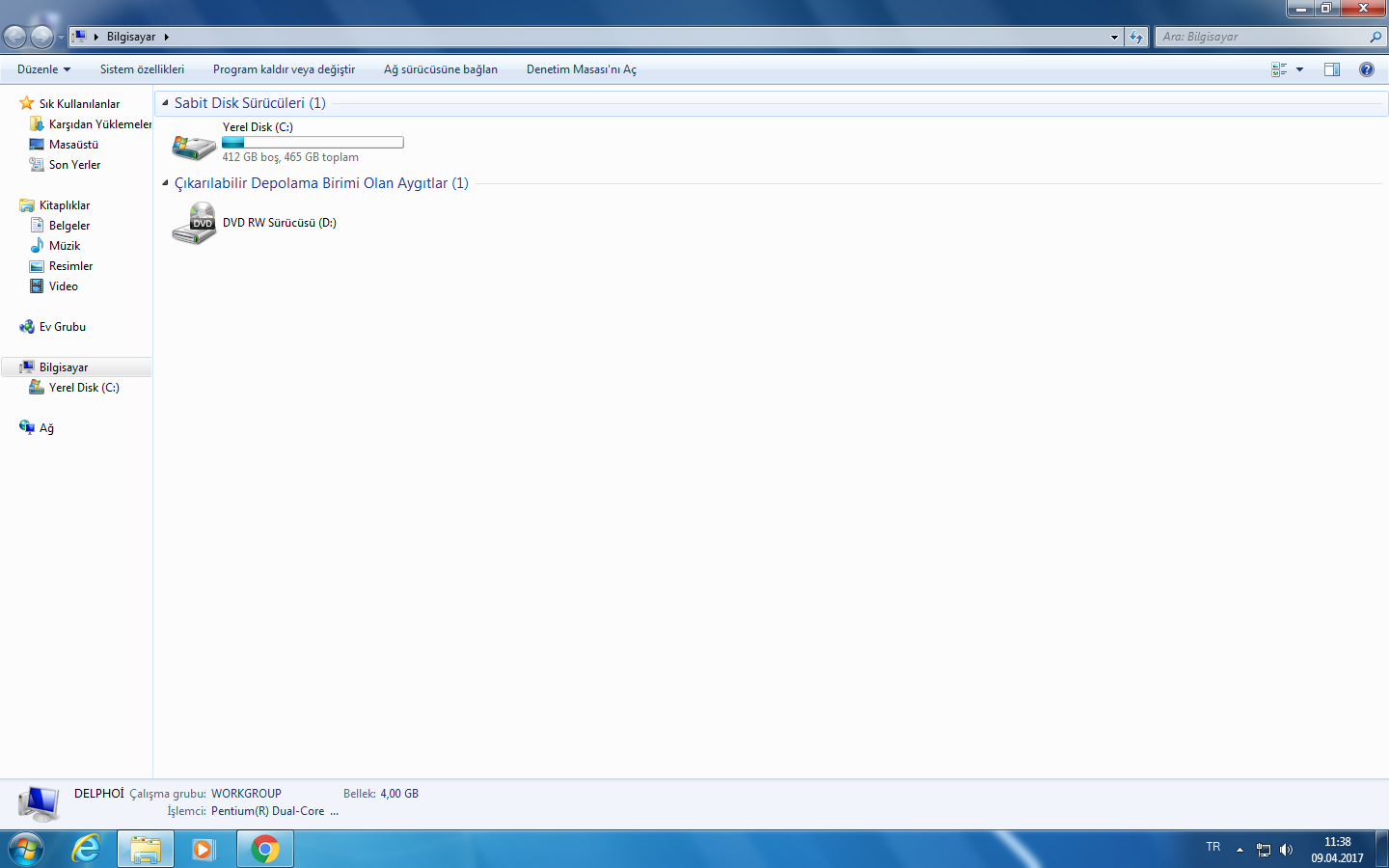
Task: Go back with the Back arrow button
Action: pos(15,37)
